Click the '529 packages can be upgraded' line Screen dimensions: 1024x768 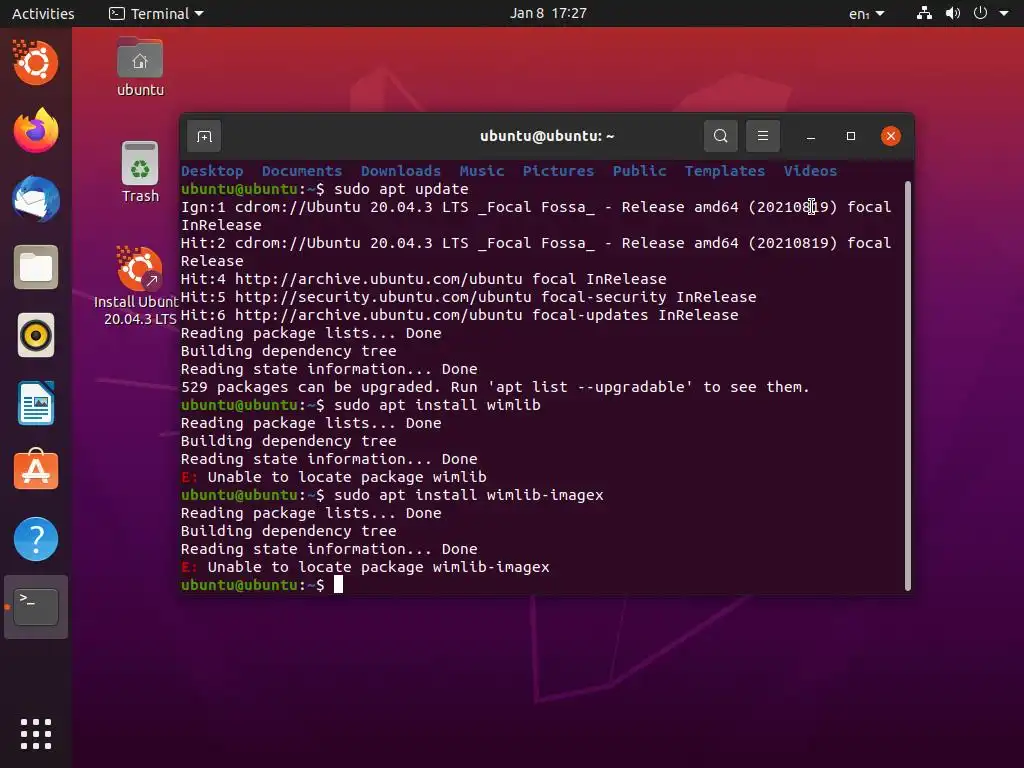pyautogui.click(x=495, y=387)
